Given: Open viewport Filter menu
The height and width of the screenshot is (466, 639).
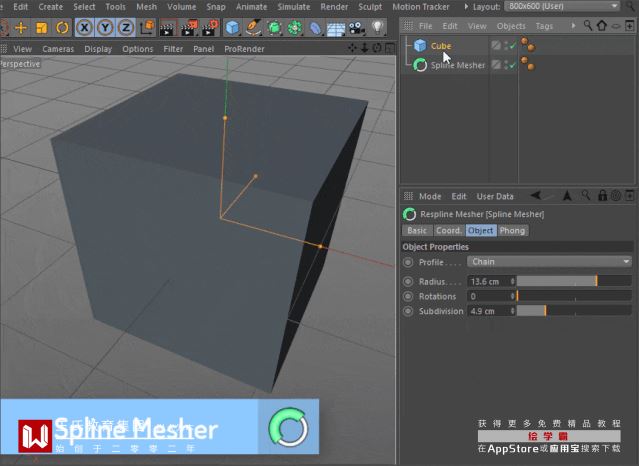Looking at the screenshot, I should click(x=173, y=49).
